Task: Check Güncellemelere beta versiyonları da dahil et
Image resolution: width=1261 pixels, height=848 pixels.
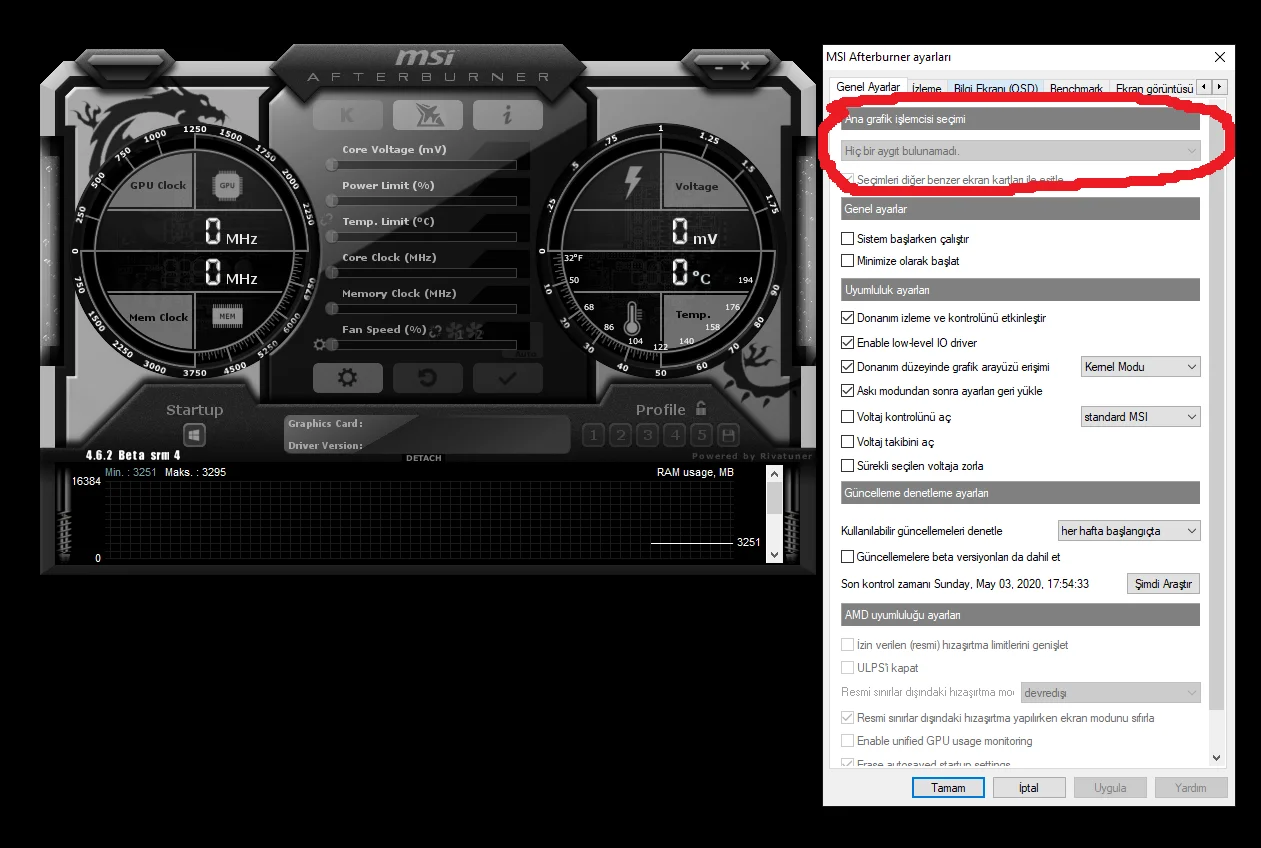Action: tap(848, 557)
